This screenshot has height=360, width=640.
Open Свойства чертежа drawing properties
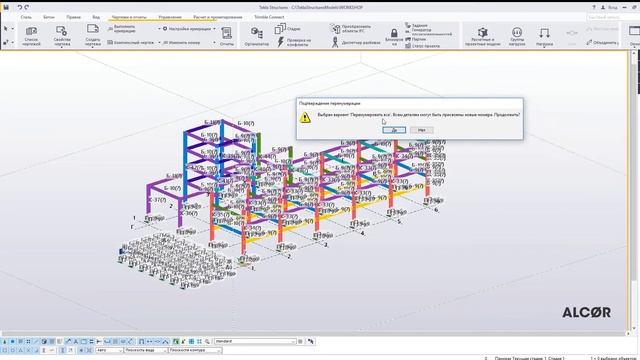click(x=62, y=36)
